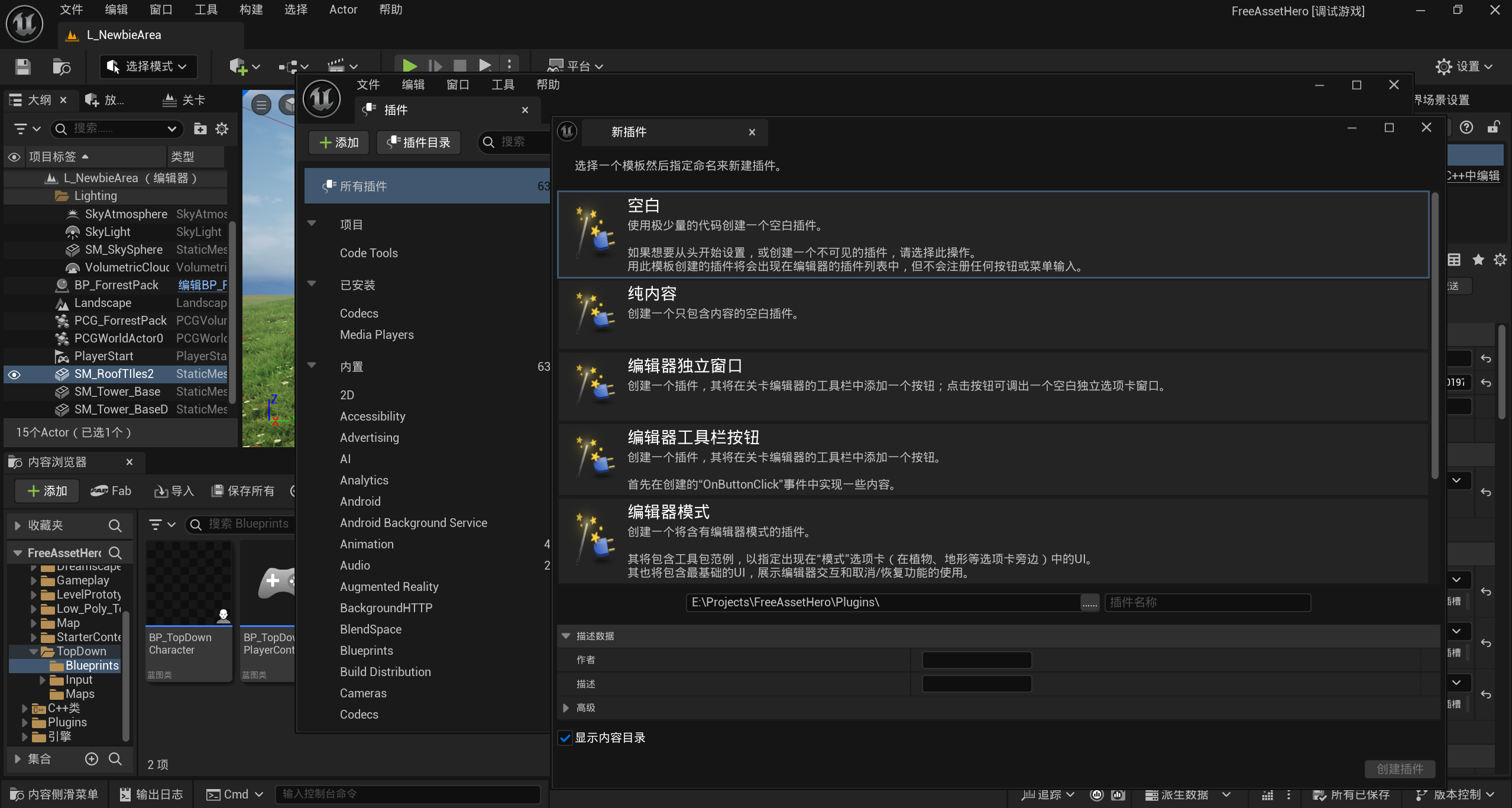Uncheck the 显示内容目录 checkbox
The height and width of the screenshot is (808, 1512).
coord(565,738)
